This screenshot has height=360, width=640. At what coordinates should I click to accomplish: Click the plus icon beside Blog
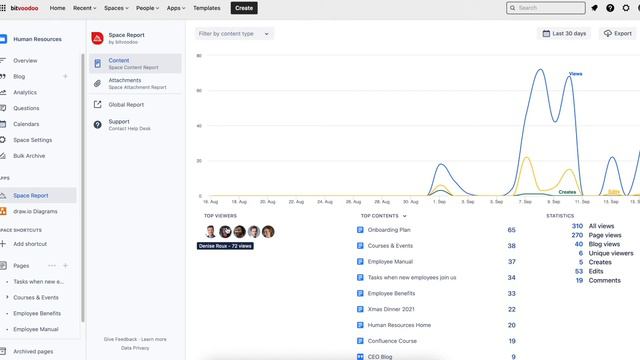coord(65,76)
